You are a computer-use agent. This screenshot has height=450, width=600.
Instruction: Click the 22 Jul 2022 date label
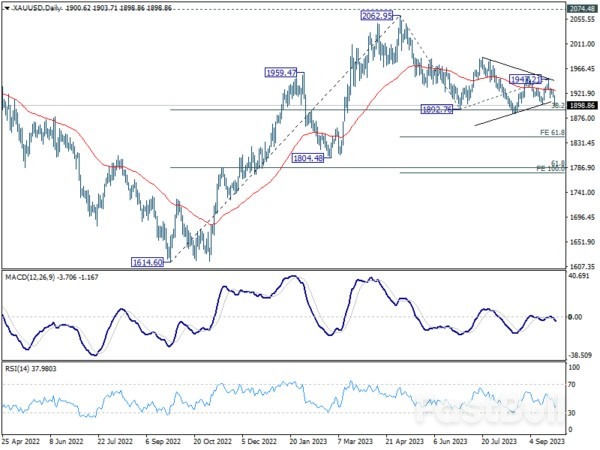click(x=115, y=441)
